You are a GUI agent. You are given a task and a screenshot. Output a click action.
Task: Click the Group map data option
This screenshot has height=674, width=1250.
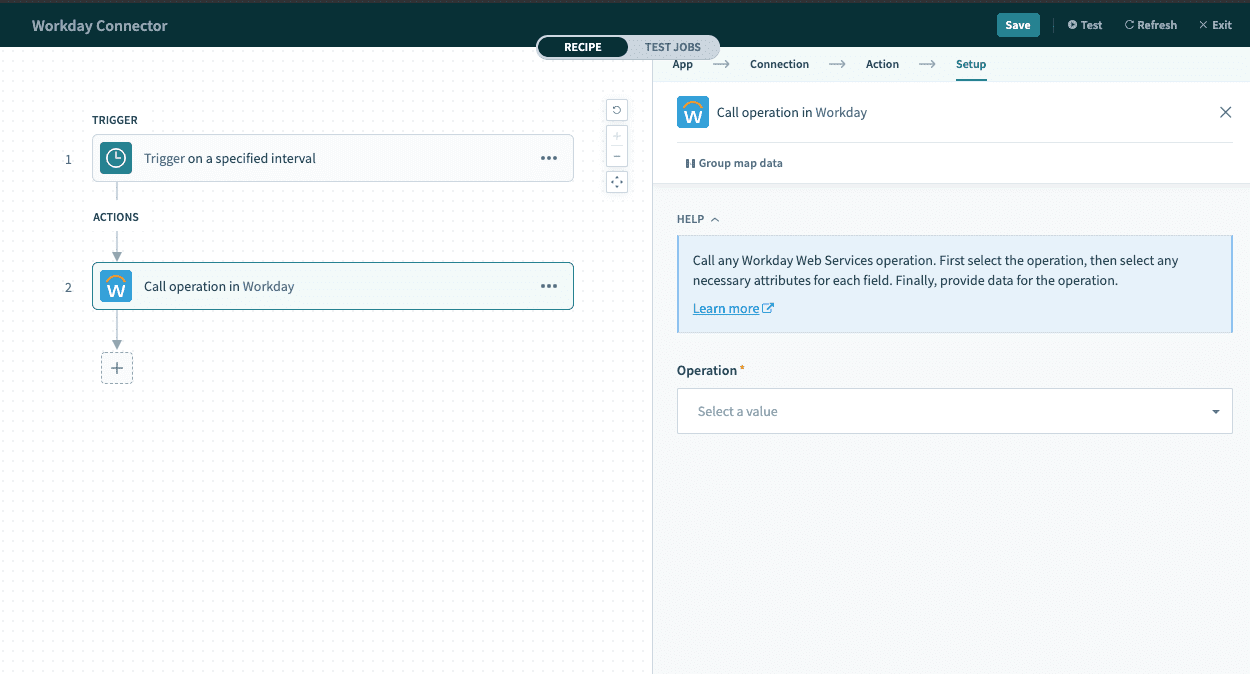[x=734, y=162]
